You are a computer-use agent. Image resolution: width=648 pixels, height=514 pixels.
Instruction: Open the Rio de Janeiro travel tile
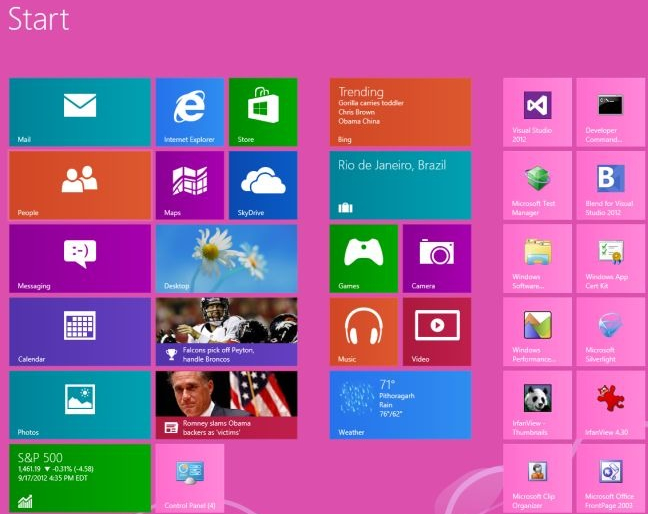click(x=400, y=185)
